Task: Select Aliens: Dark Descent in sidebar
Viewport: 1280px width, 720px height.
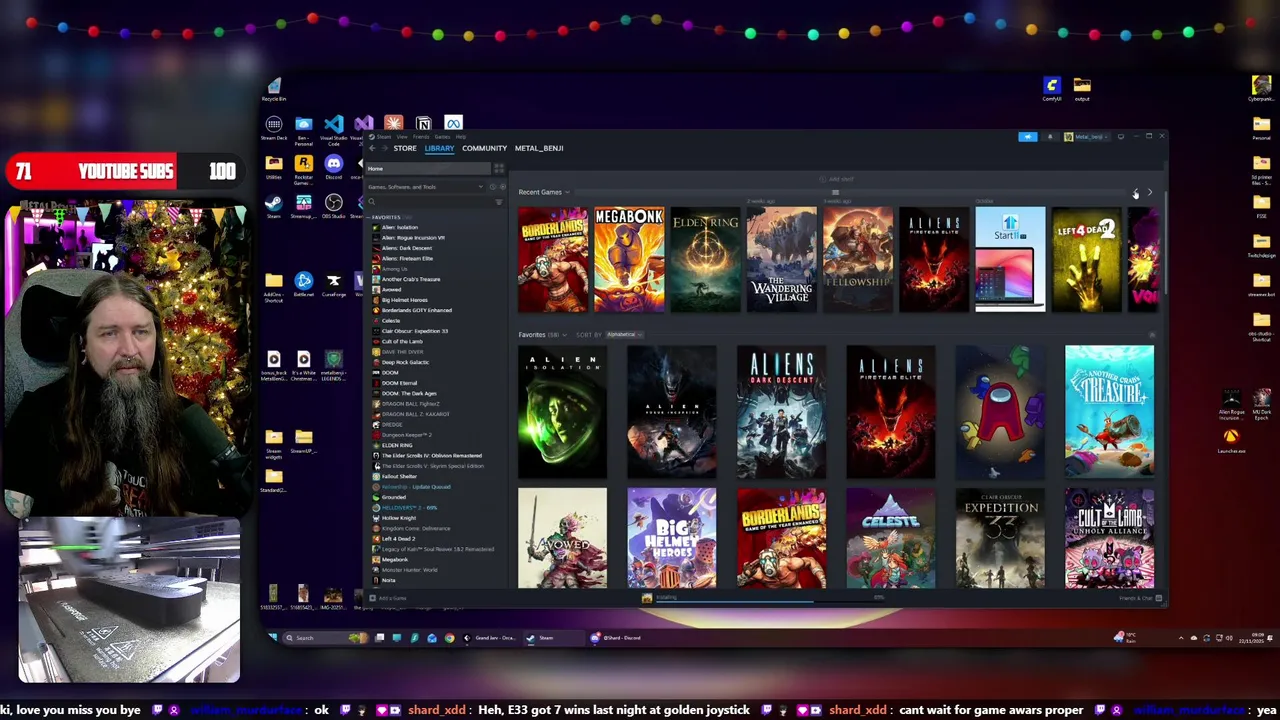Action: (406, 248)
